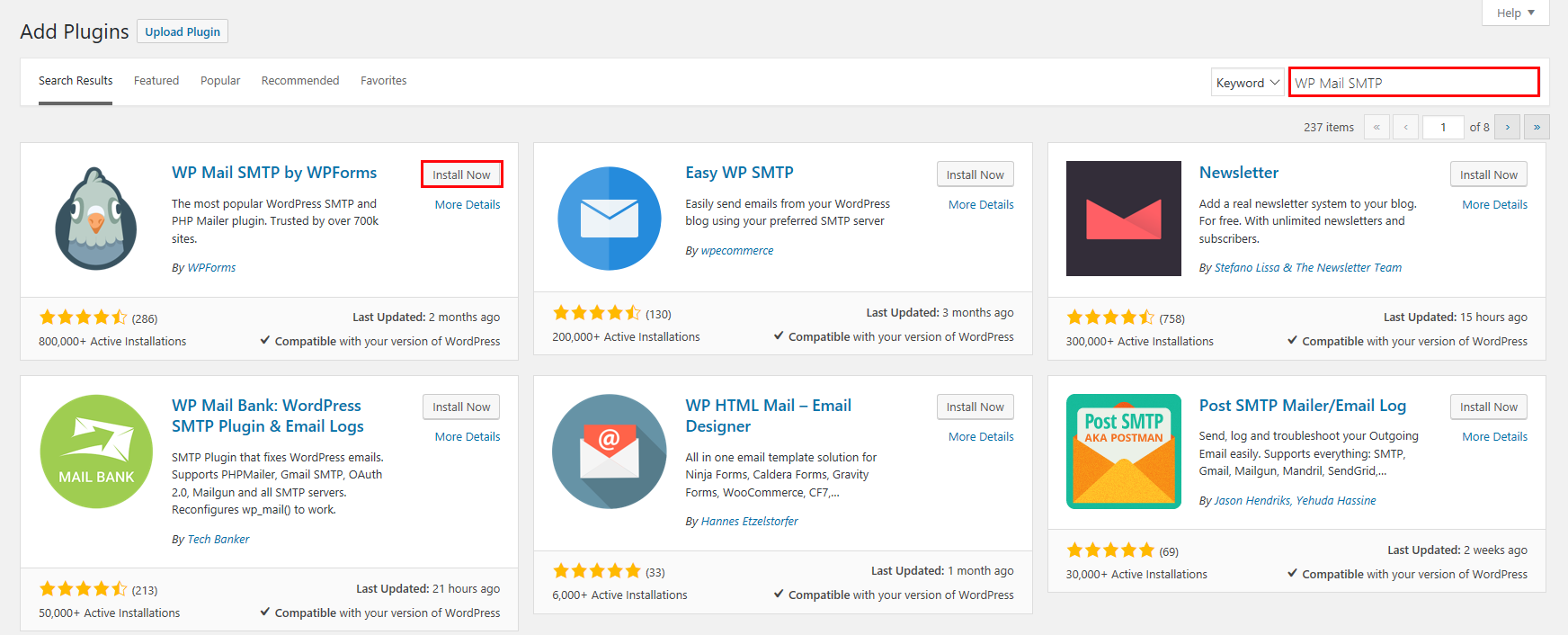The image size is (1568, 635).
Task: Open More Details for WP Mail SMTP
Action: pos(468,205)
